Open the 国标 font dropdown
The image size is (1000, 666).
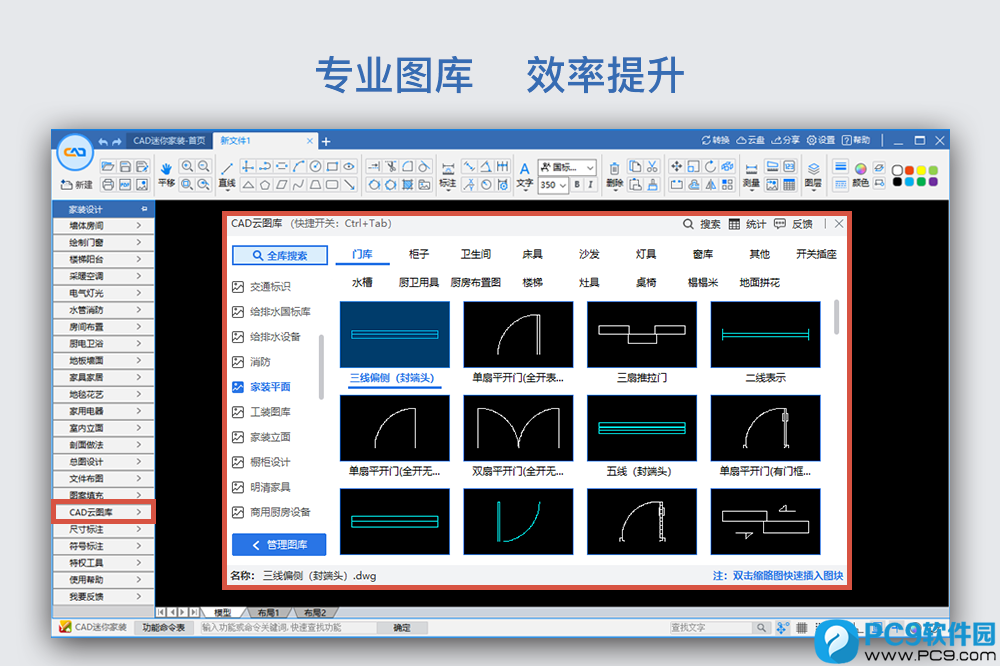[568, 167]
